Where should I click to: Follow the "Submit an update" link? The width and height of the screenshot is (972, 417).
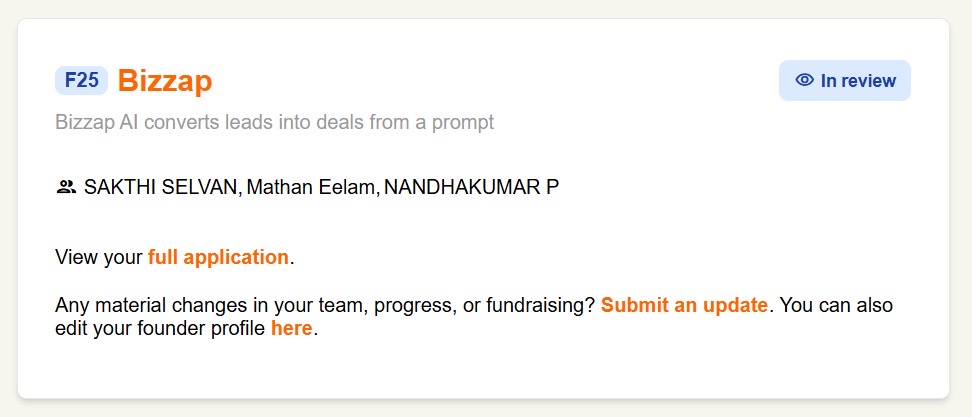pos(684,305)
